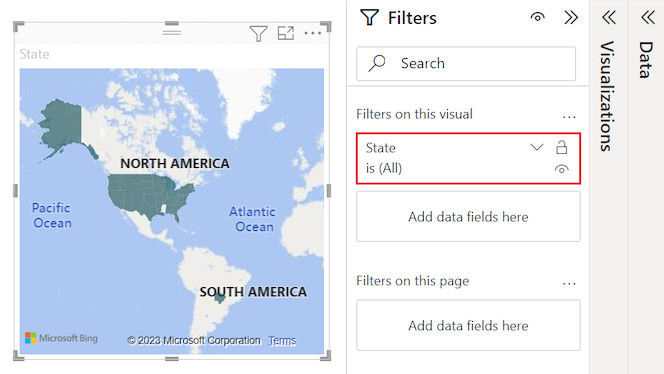The height and width of the screenshot is (374, 664).
Task: Click the State title of the map visual
Action: click(34, 54)
